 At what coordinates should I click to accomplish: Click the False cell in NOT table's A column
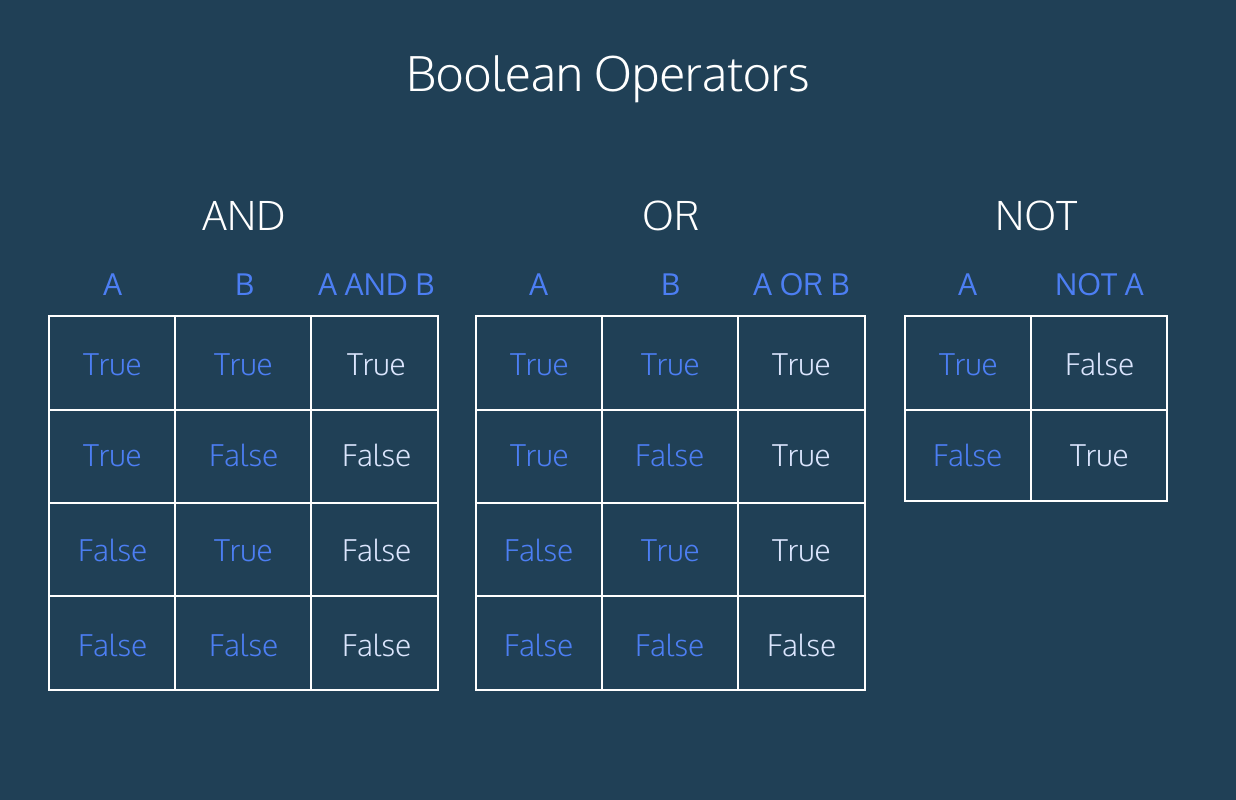pos(967,456)
